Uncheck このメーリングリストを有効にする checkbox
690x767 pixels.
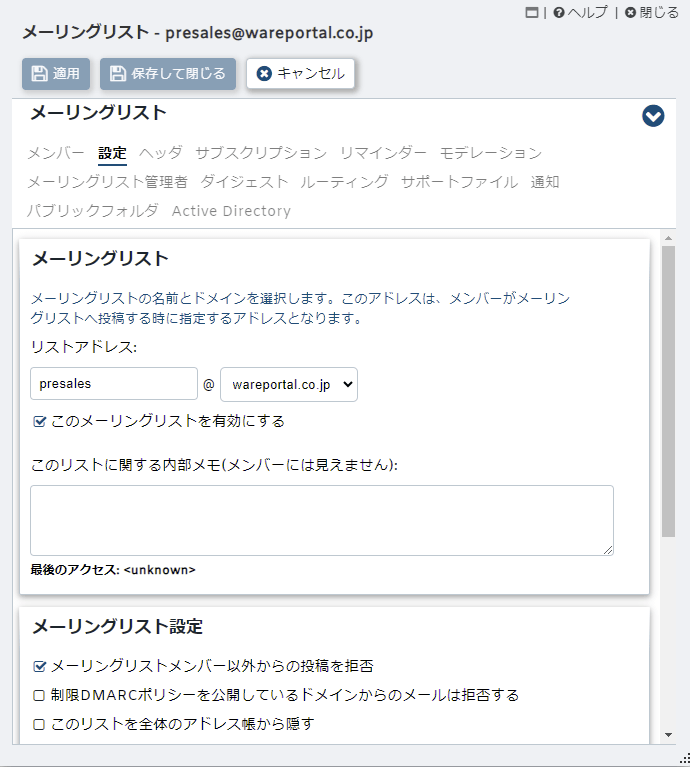click(40, 422)
